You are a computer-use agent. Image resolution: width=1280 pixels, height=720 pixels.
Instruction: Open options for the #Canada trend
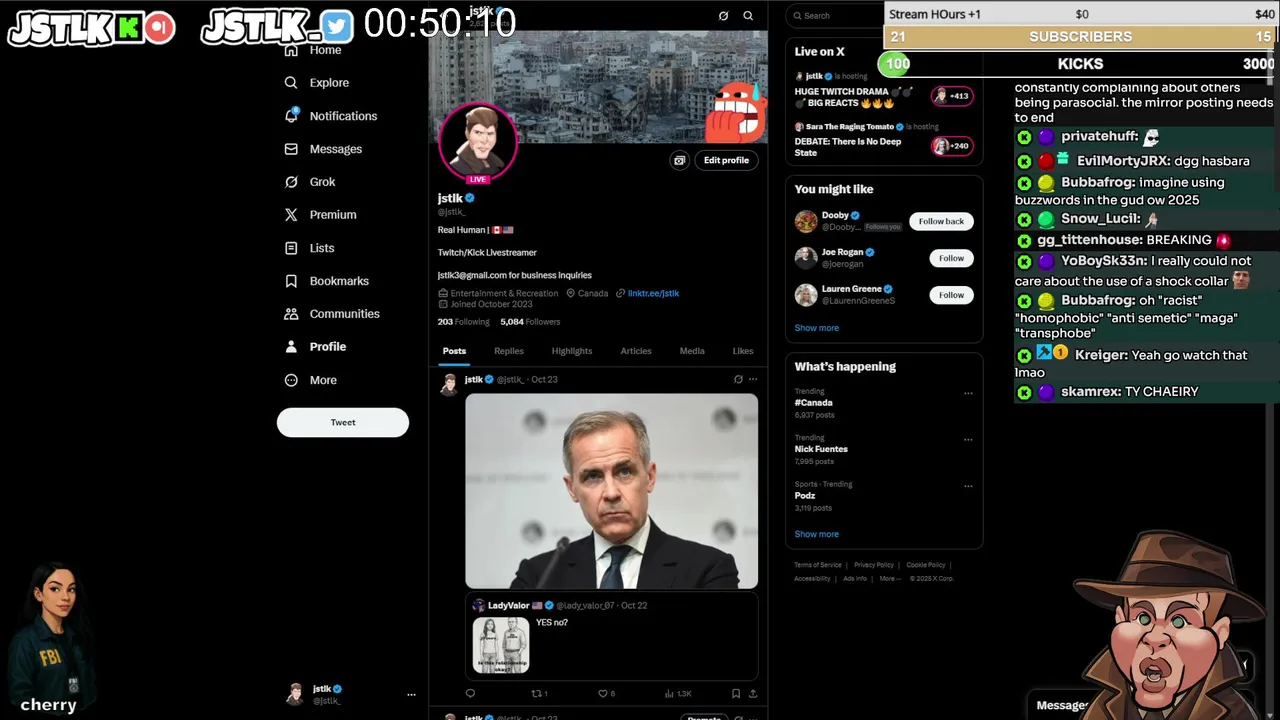tap(968, 393)
